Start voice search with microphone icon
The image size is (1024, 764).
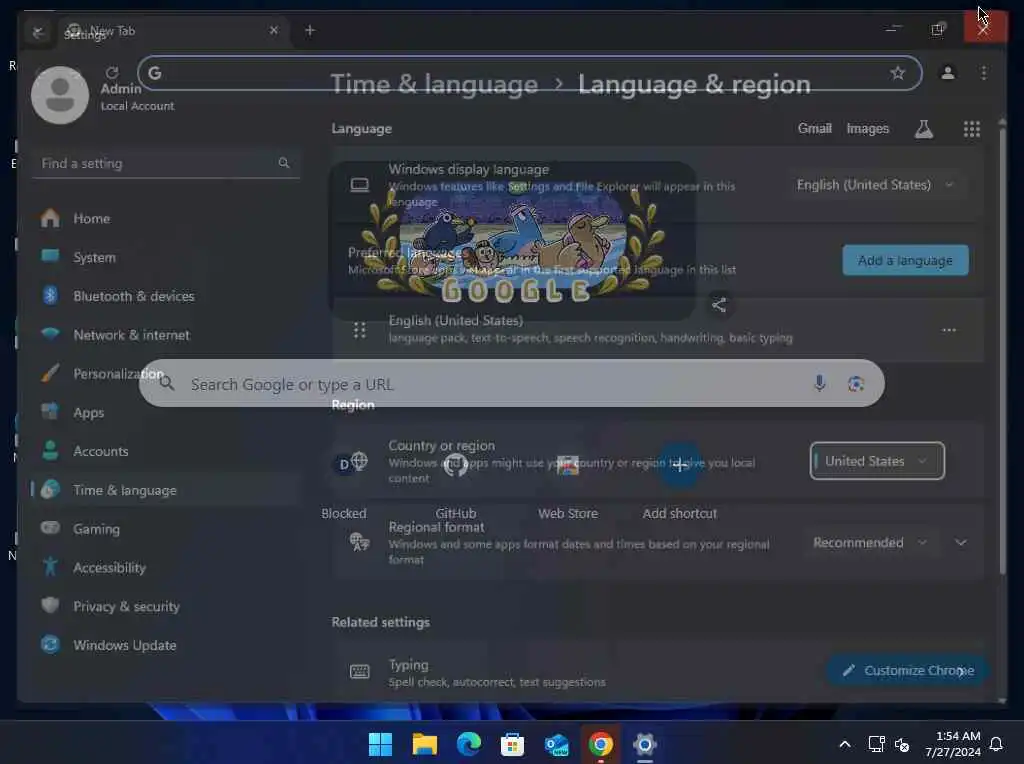820,383
